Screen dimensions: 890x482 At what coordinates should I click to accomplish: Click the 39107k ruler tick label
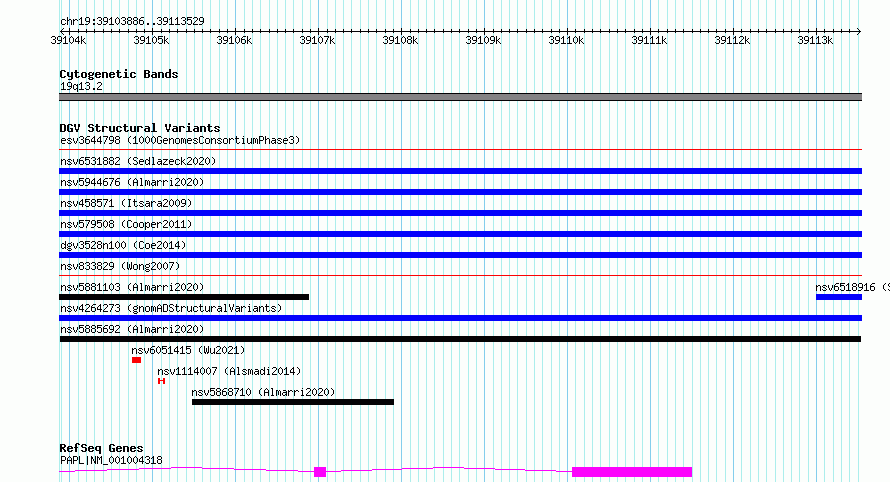(317, 40)
